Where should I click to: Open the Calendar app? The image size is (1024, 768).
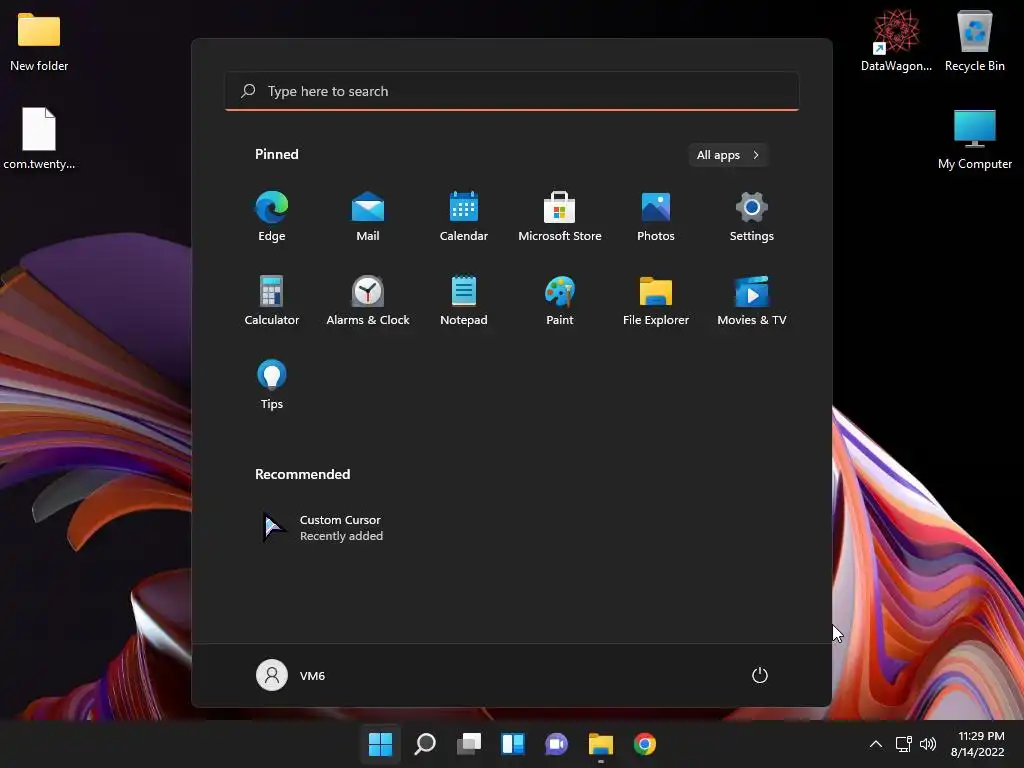(x=464, y=217)
